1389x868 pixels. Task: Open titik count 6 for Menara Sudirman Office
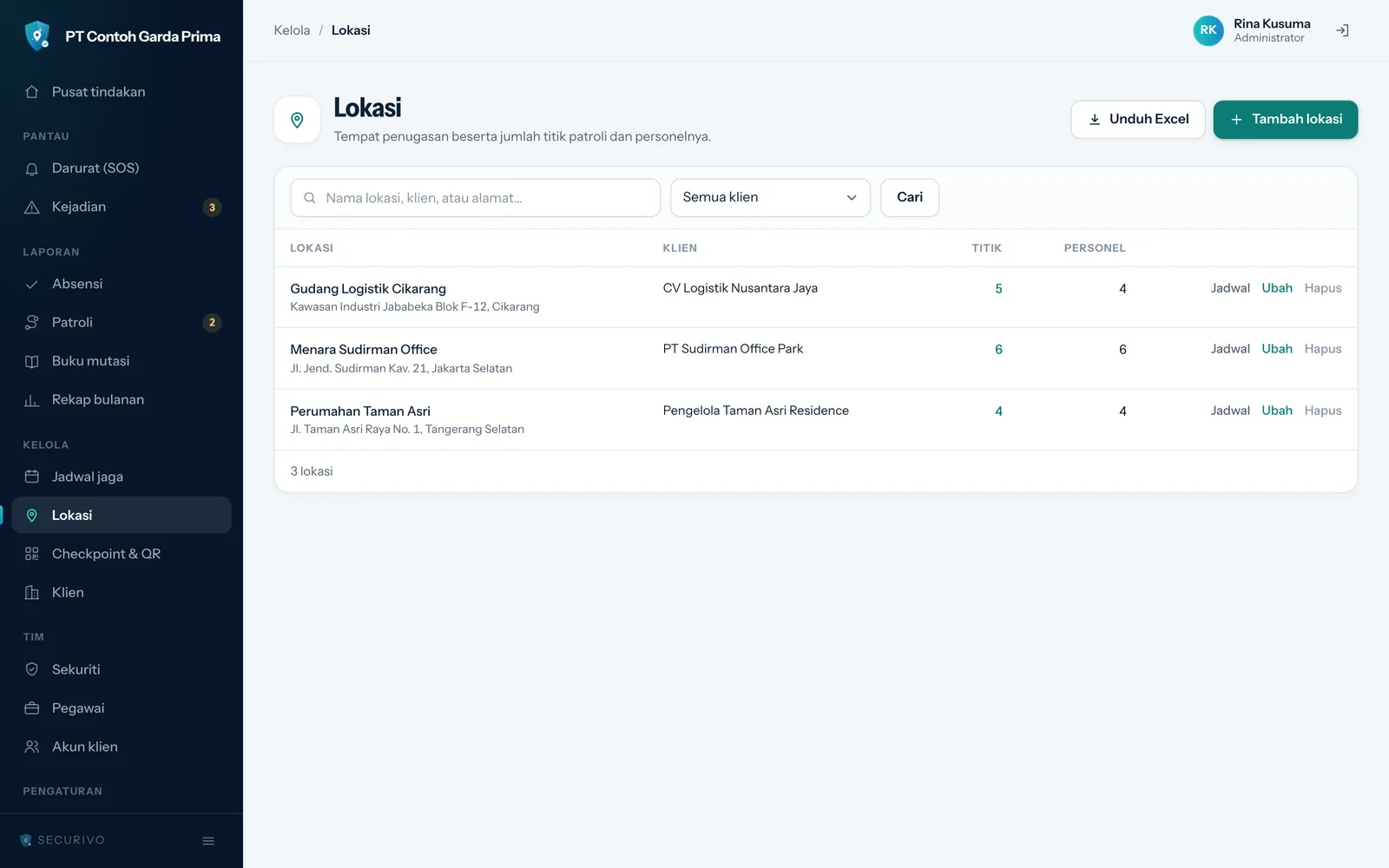point(998,350)
